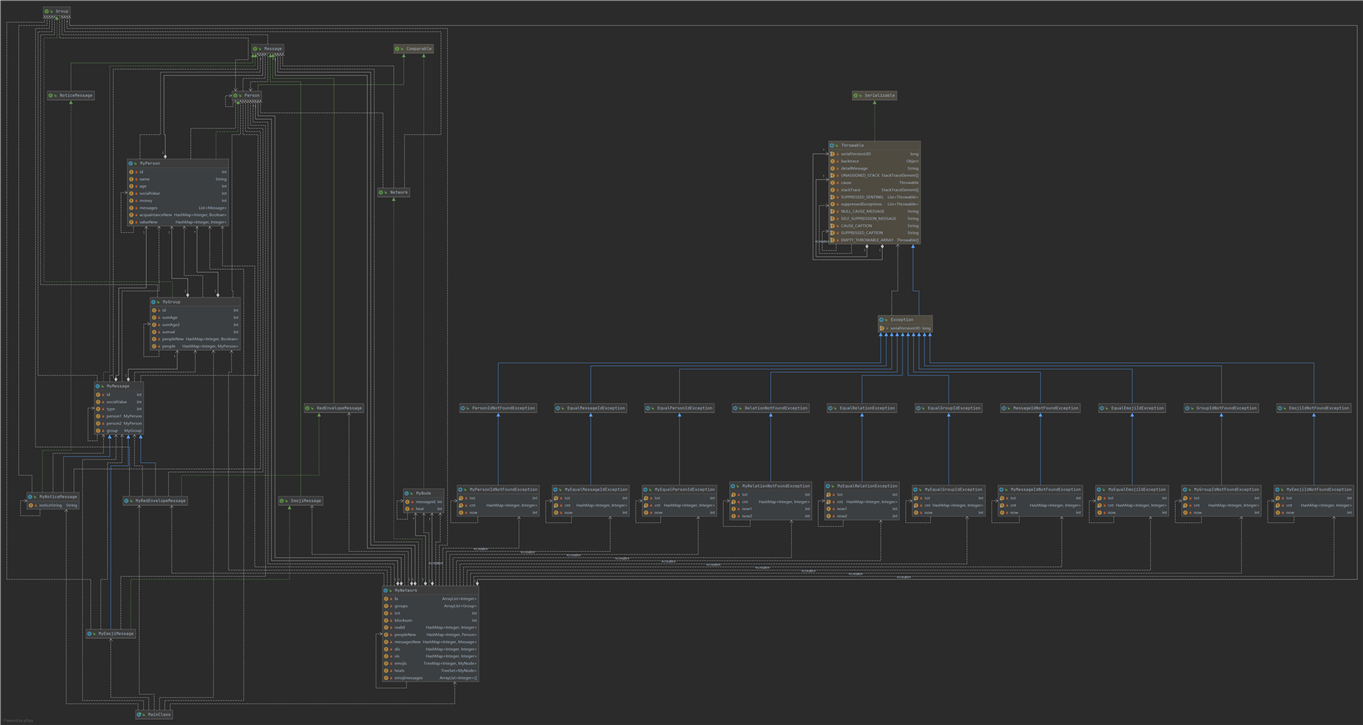This screenshot has width=1363, height=725.
Task: Click the EmojiIdNotFoundException node
Action: point(1314,408)
